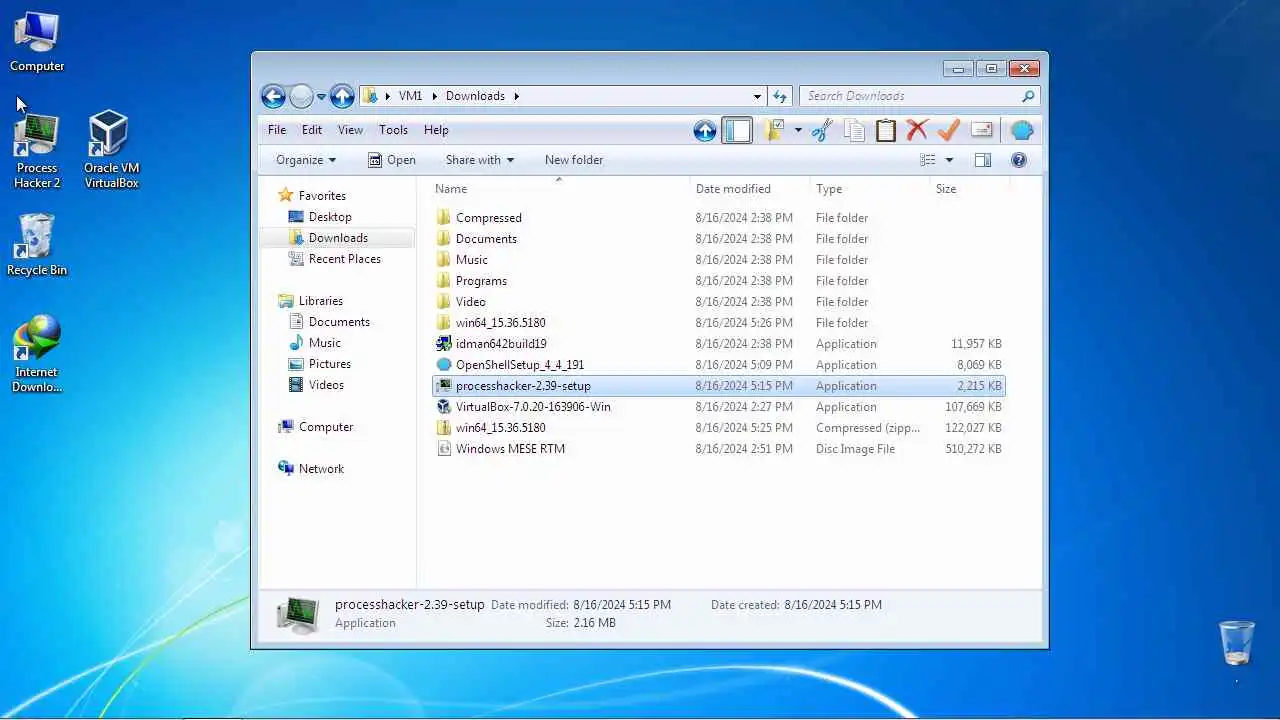
Task: Select the Video folder row
Action: [718, 302]
